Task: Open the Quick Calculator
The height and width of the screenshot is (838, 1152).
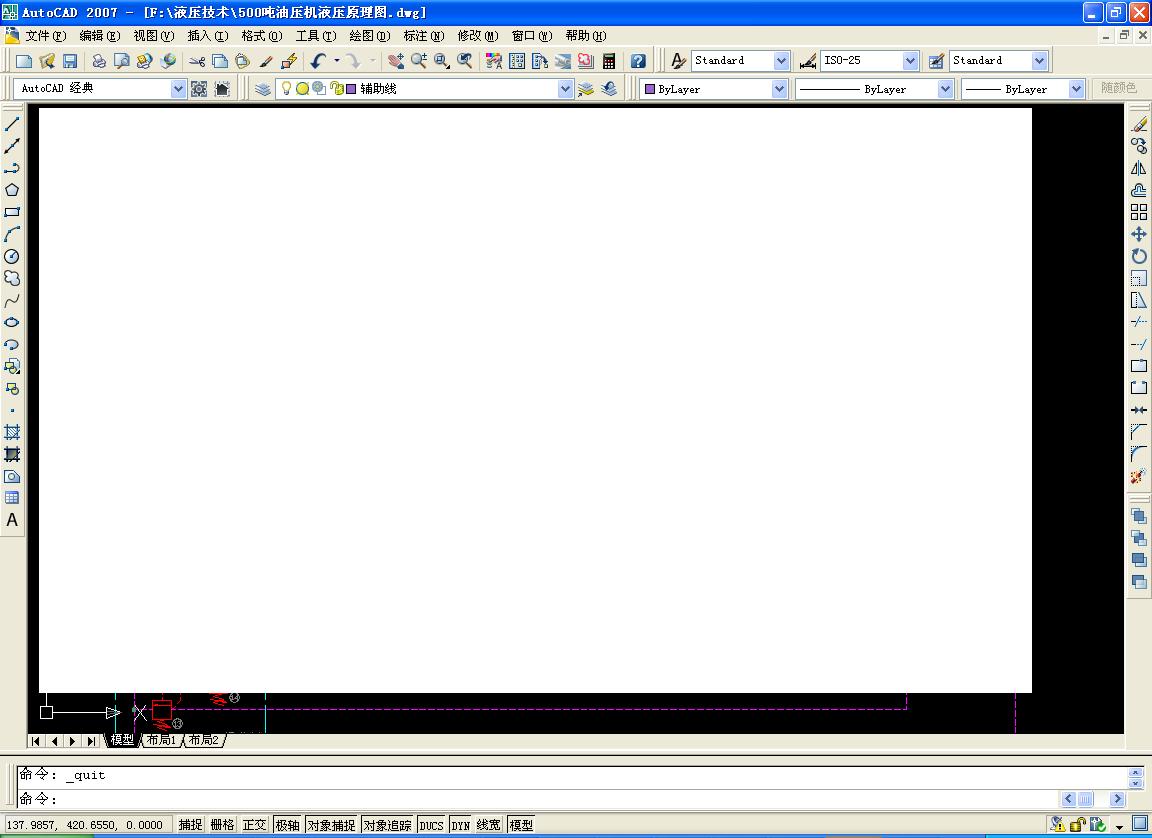Action: point(608,61)
